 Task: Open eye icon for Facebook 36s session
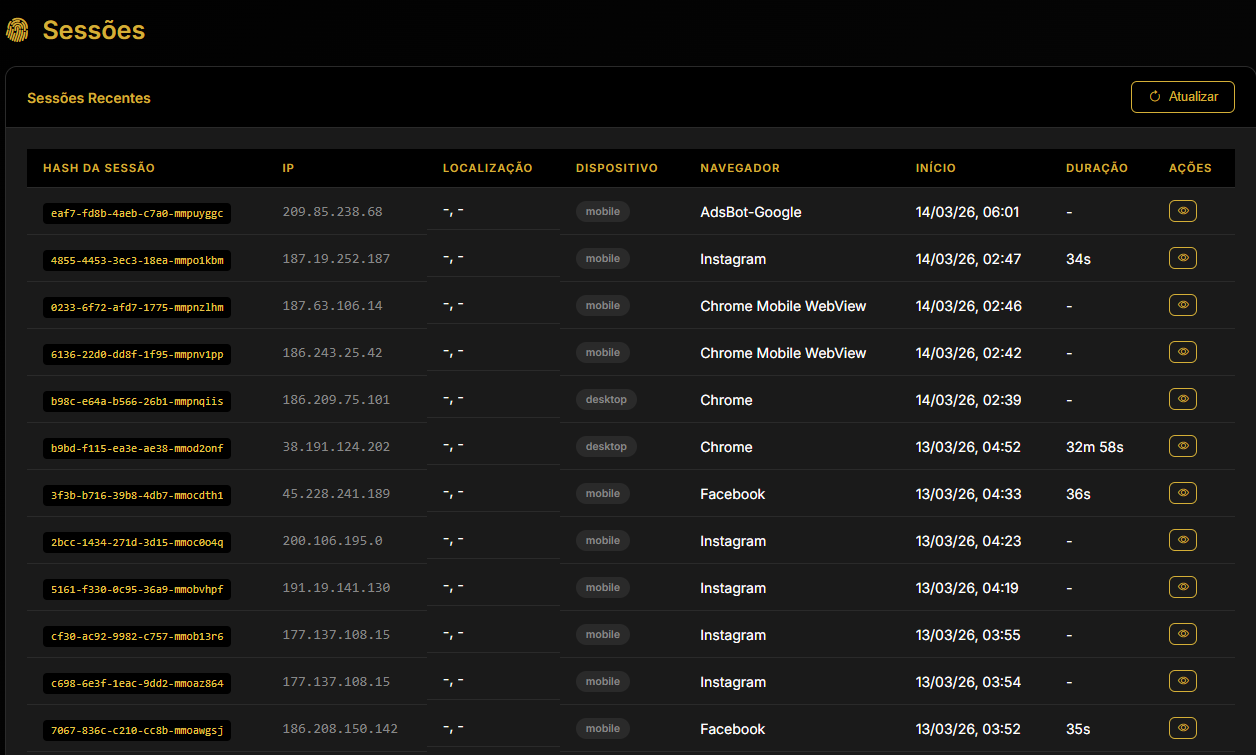(x=1182, y=493)
